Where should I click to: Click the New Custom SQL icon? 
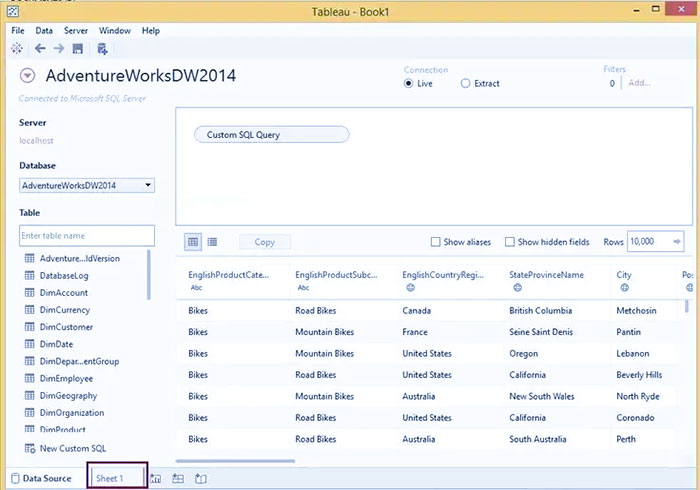point(30,448)
